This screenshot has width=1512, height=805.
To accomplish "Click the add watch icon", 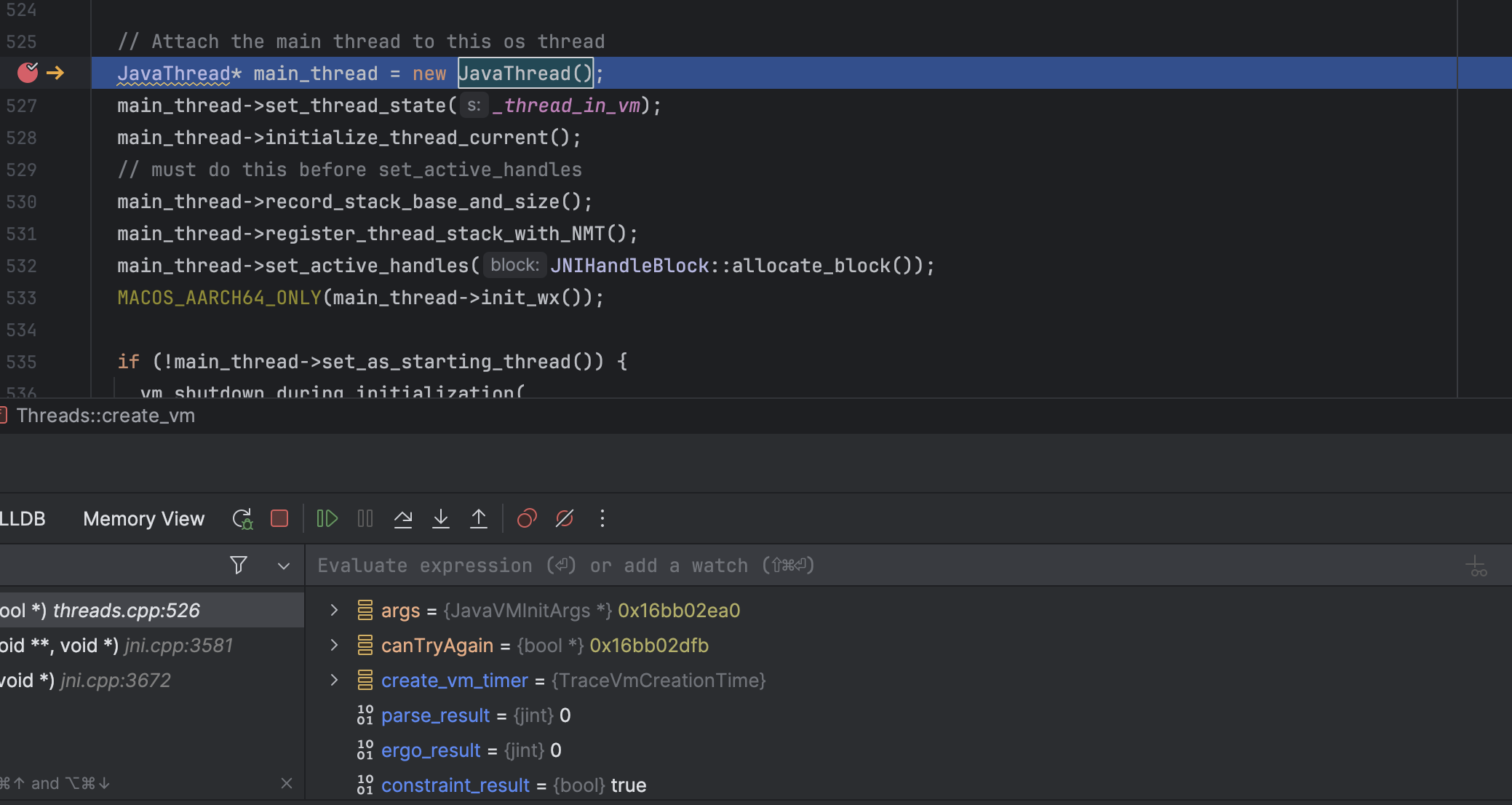I will pos(1476,566).
